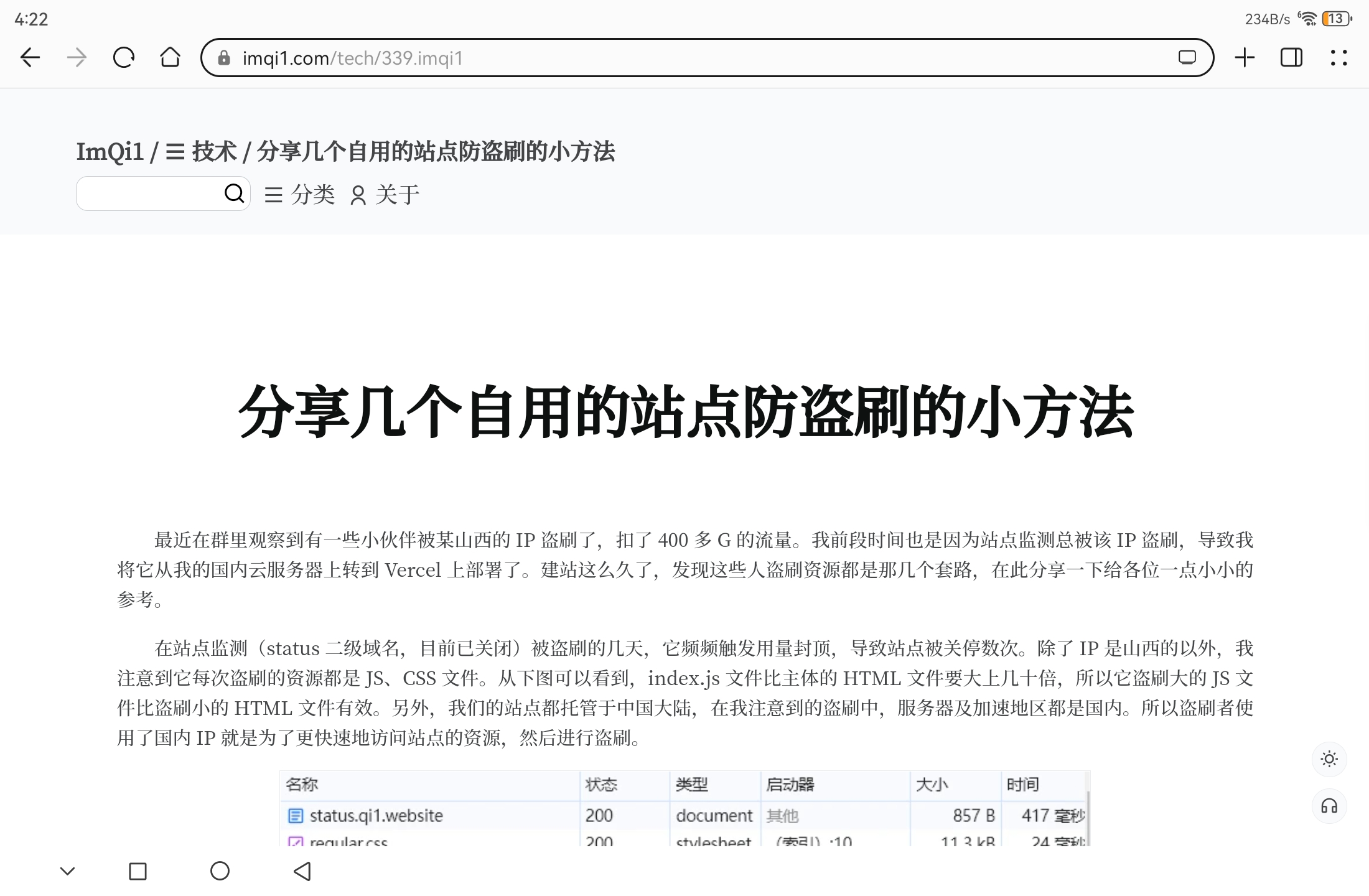This screenshot has height=896, width=1369.
Task: Go back with the browser back arrow
Action: coord(30,58)
